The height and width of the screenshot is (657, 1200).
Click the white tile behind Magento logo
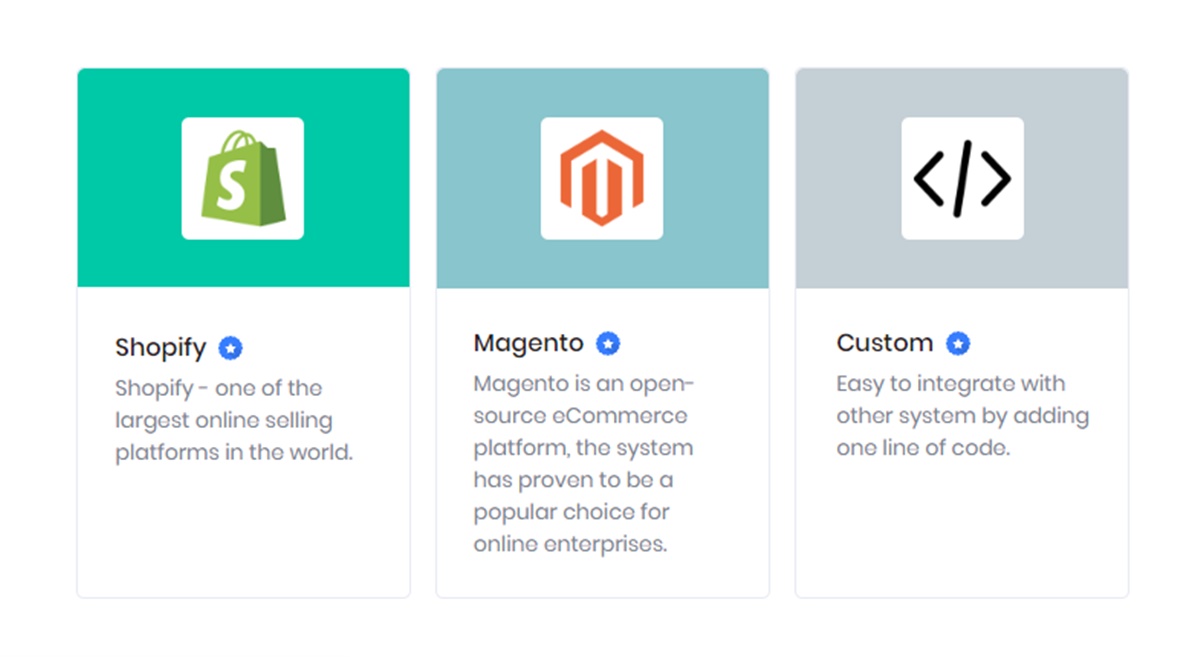pyautogui.click(x=602, y=178)
